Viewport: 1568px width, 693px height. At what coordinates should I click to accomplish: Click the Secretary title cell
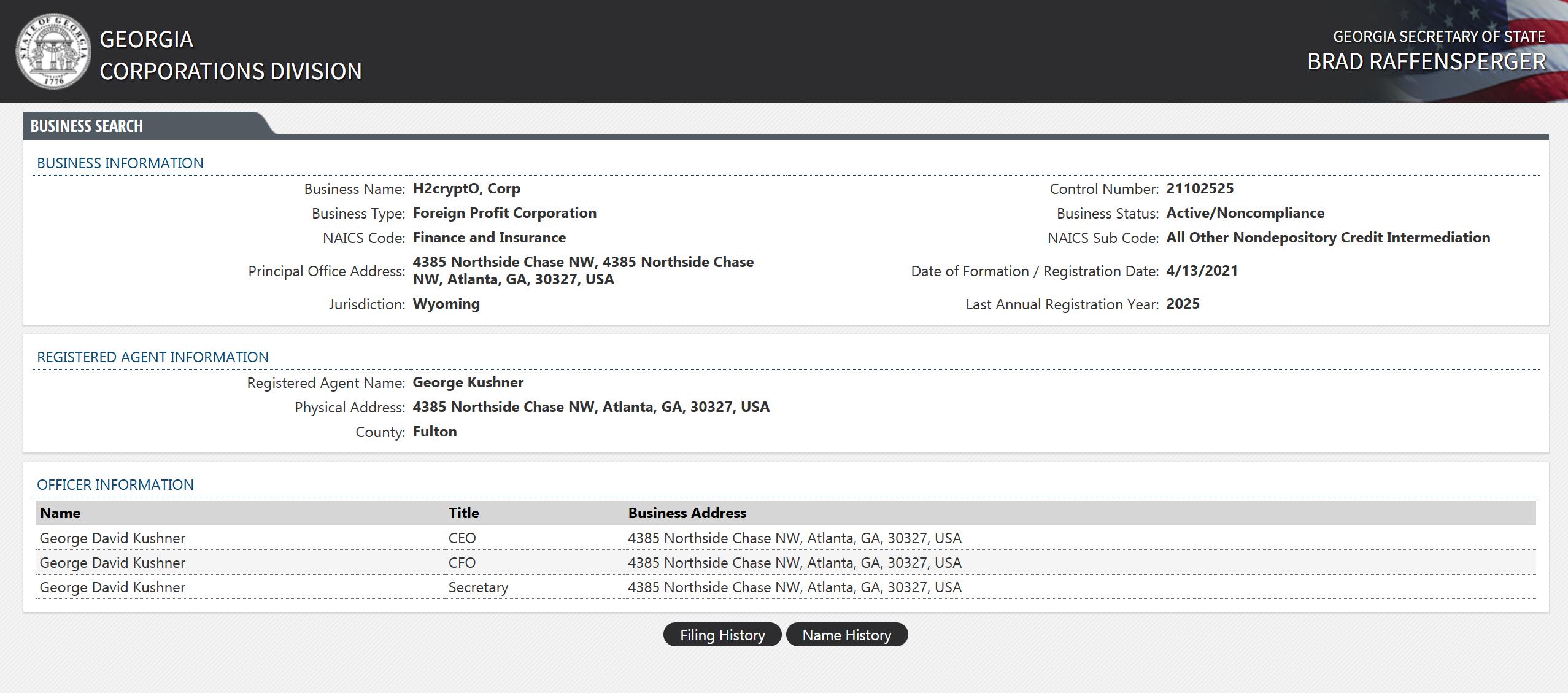pyautogui.click(x=478, y=587)
